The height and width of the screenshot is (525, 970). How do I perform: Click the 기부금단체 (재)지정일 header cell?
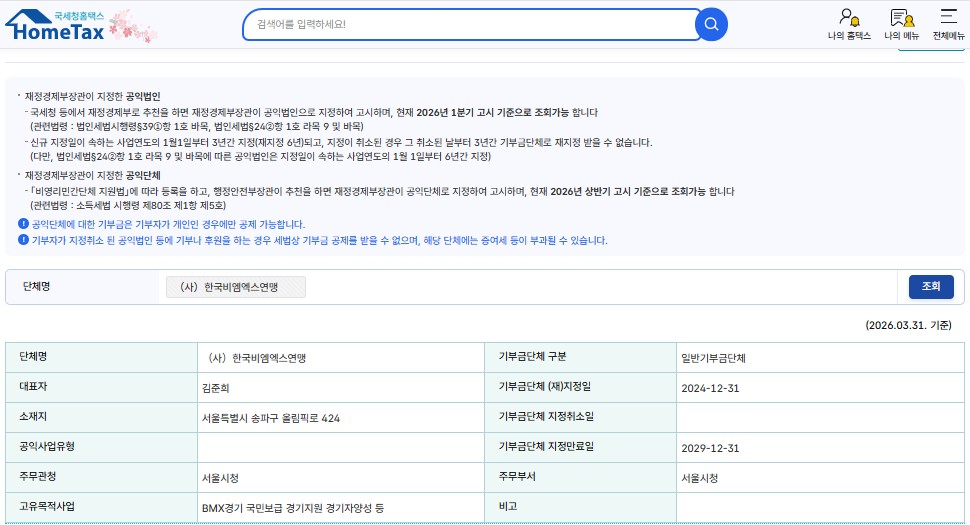coord(580,387)
